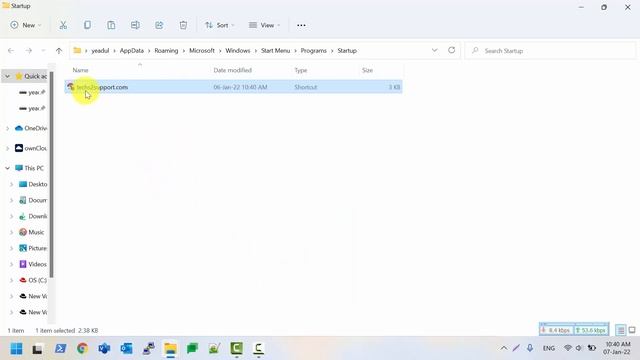Click Start Menu in the address path
This screenshot has height=360, width=640.
pyautogui.click(x=276, y=51)
